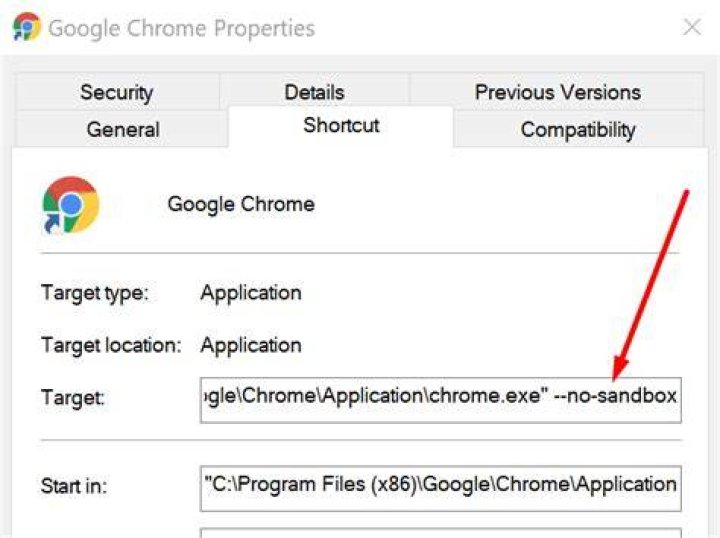720x538 pixels.
Task: Click the large Google Chrome shortcut icon
Action: [70, 205]
